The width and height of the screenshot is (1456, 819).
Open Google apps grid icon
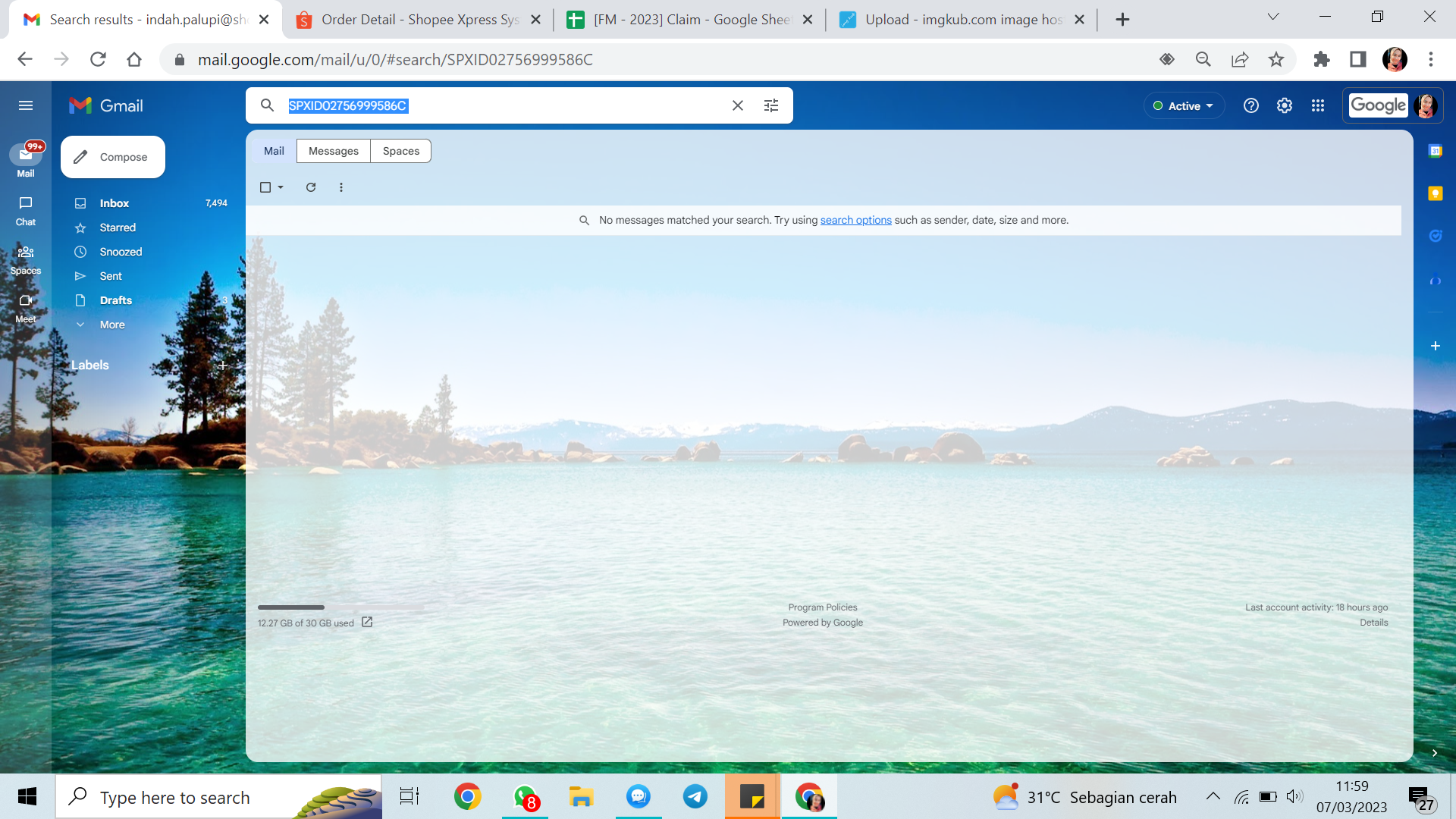(x=1318, y=105)
